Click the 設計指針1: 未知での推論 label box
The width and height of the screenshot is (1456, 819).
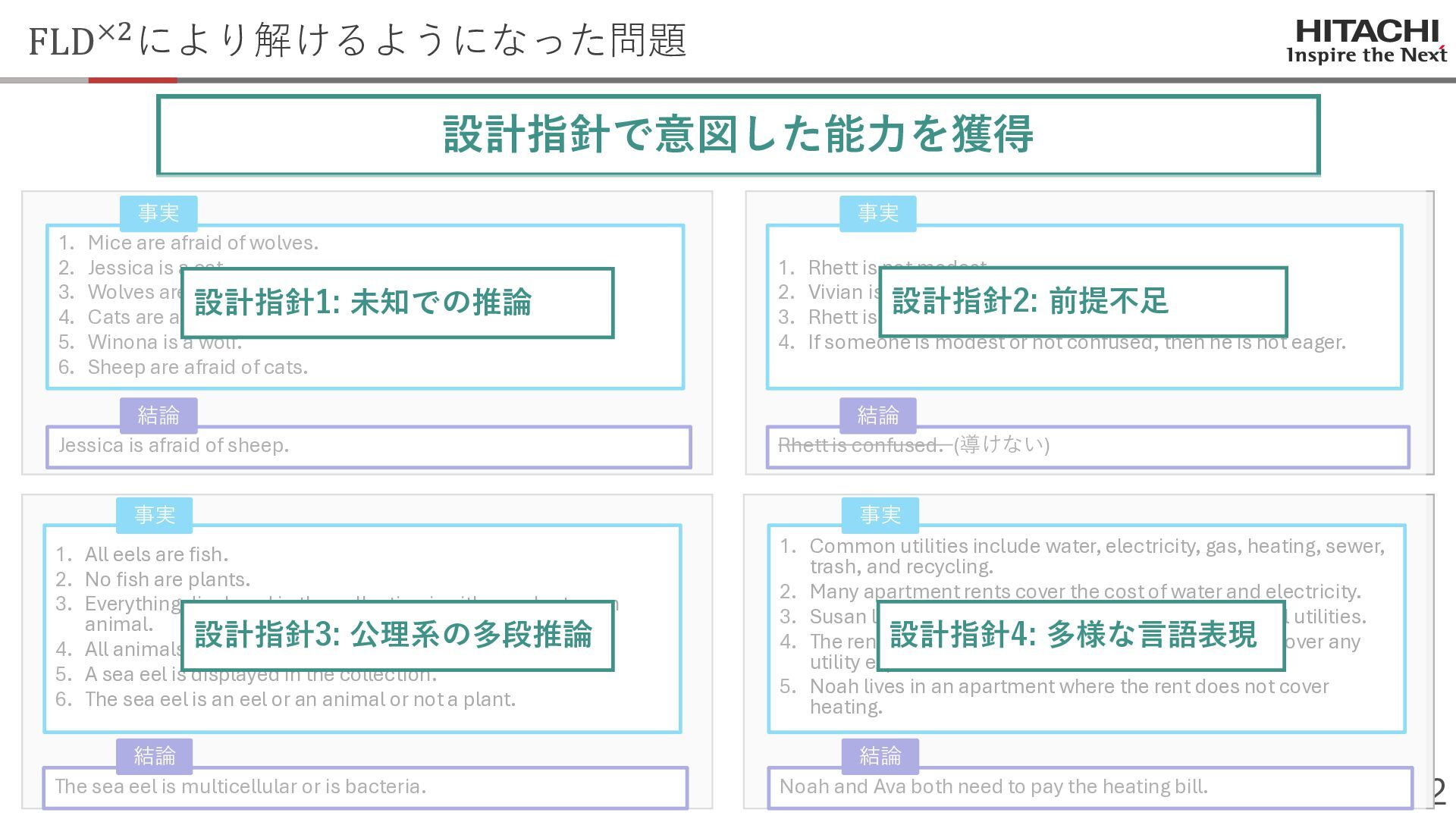click(397, 303)
